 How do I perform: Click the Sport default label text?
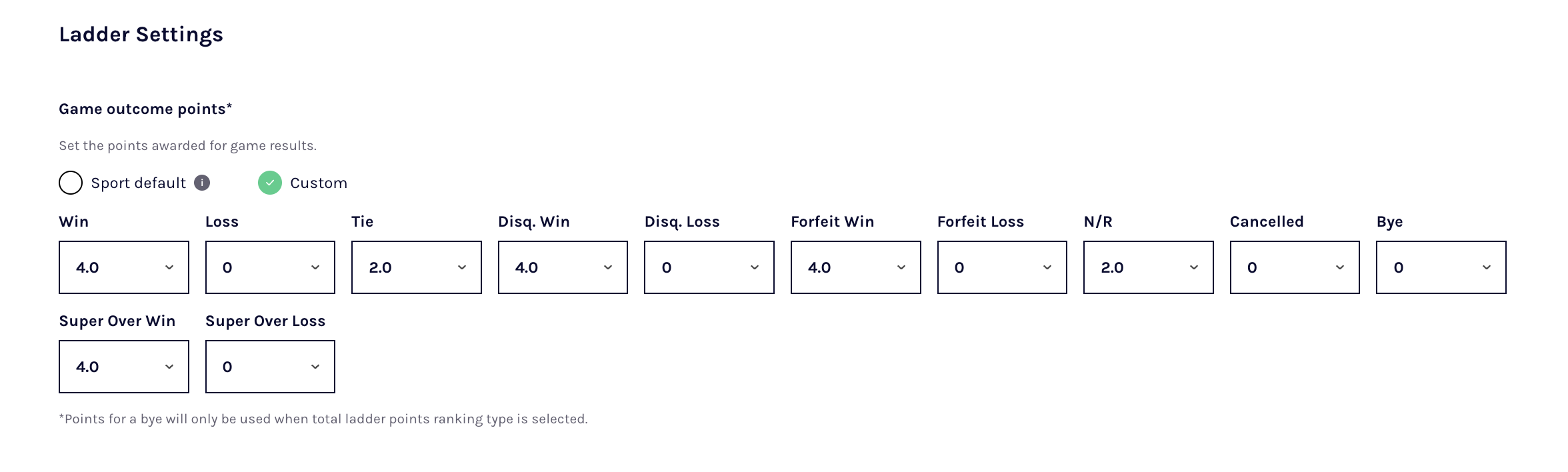pos(138,183)
